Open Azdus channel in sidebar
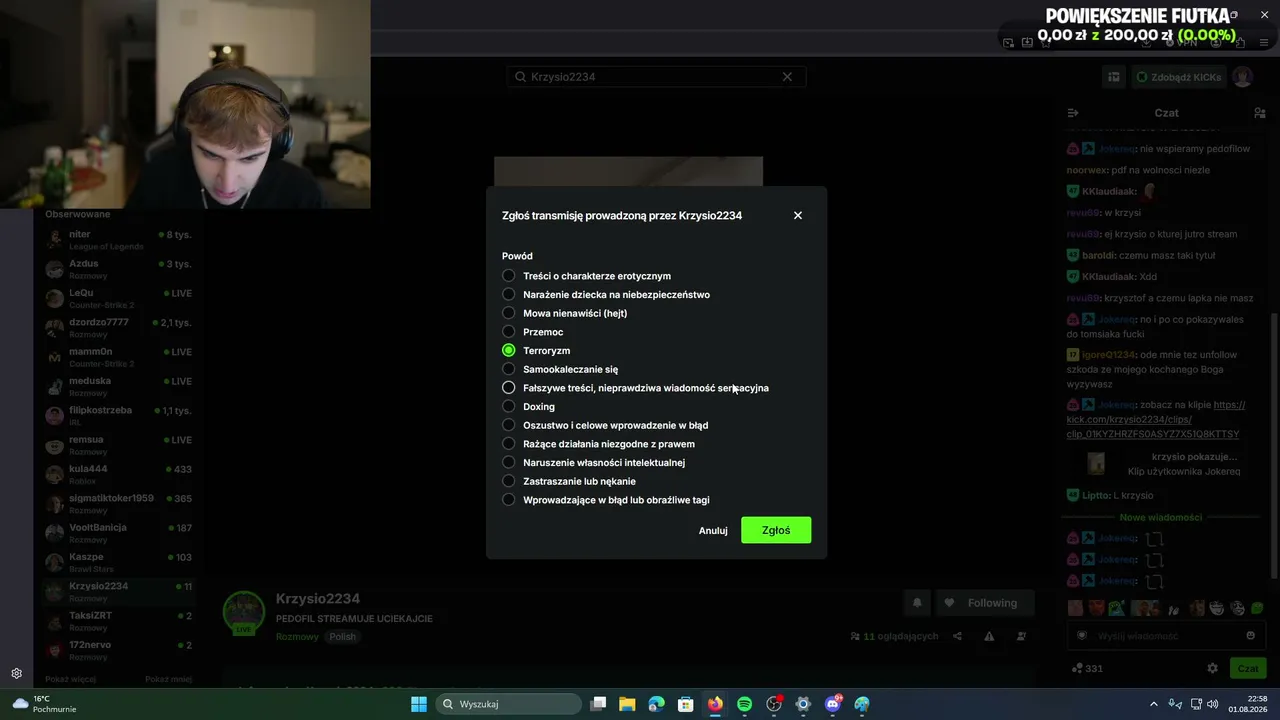 [120, 269]
